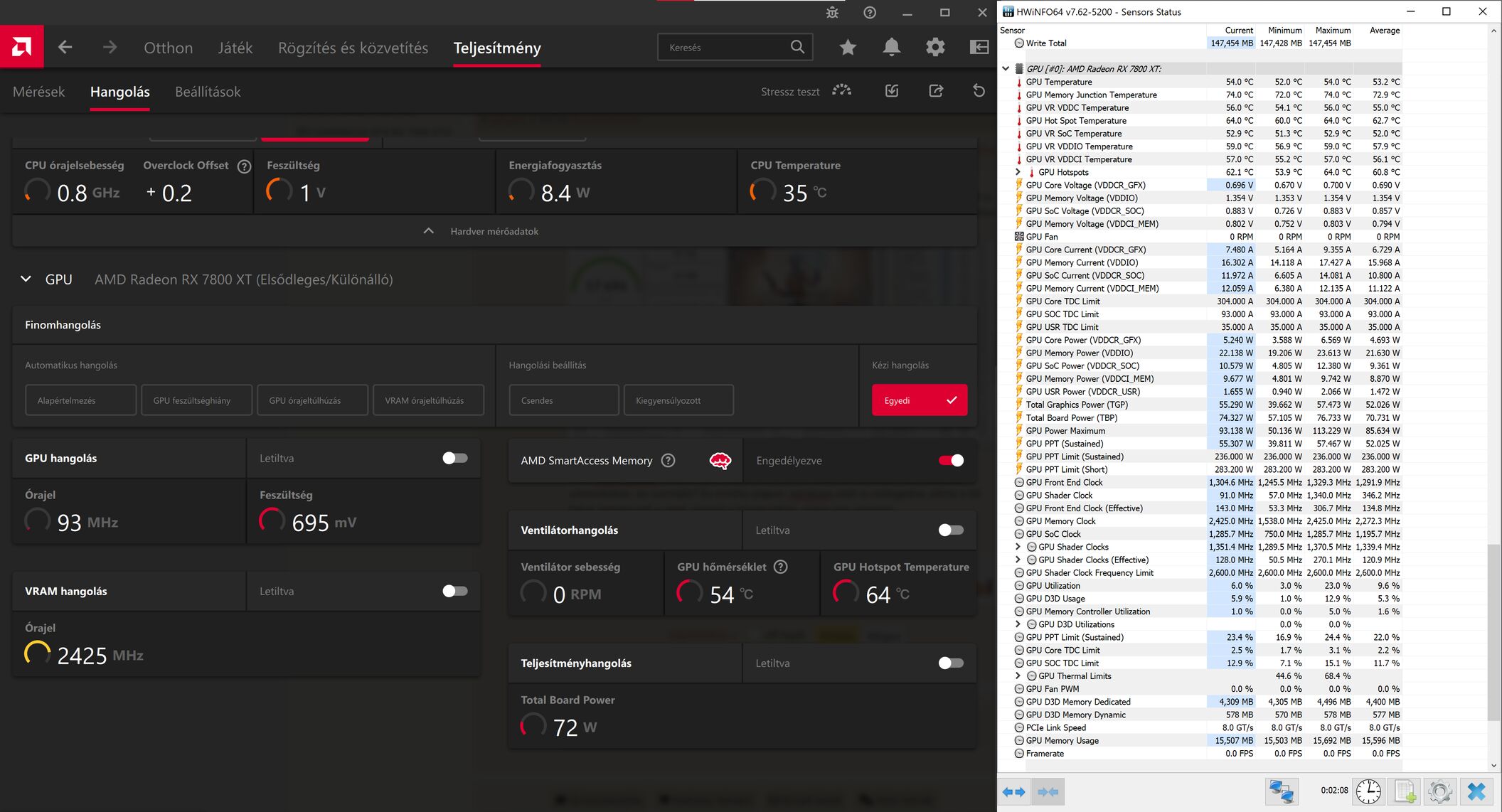Click the Maximum column header
Viewport: 1502px width, 812px height.
(1333, 31)
